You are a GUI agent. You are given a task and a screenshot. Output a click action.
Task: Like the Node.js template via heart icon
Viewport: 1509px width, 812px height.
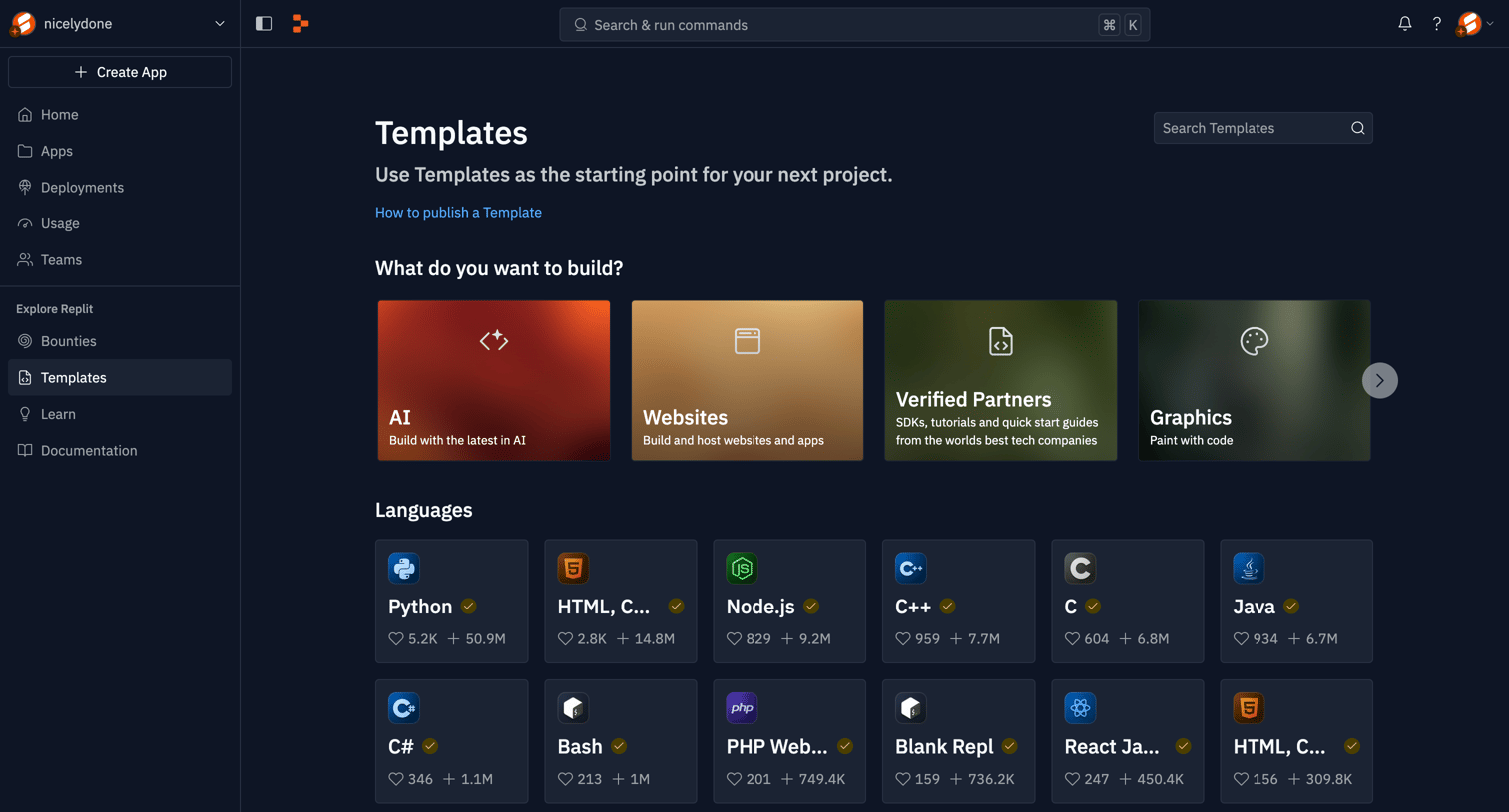click(x=735, y=638)
